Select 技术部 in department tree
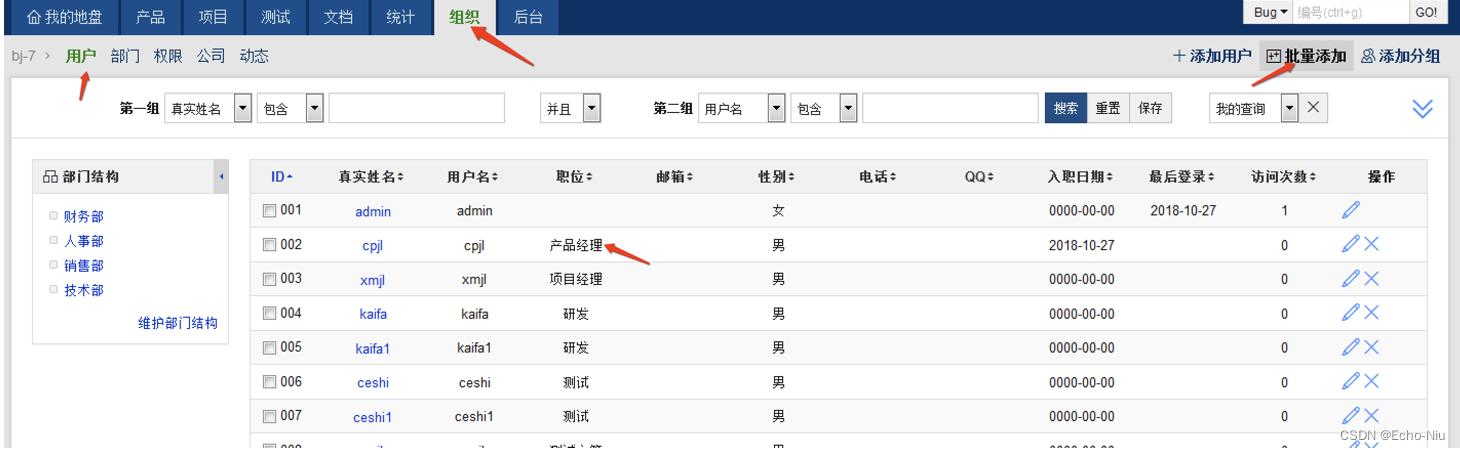Image resolution: width=1460 pixels, height=450 pixels. [84, 290]
